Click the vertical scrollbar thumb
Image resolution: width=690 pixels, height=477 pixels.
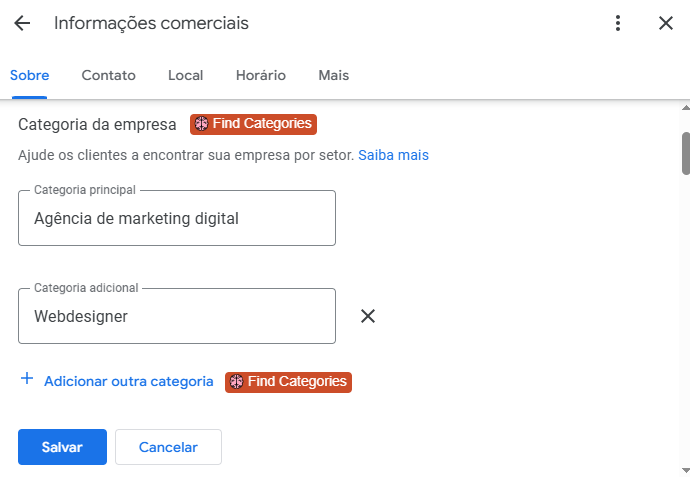pyautogui.click(x=685, y=153)
